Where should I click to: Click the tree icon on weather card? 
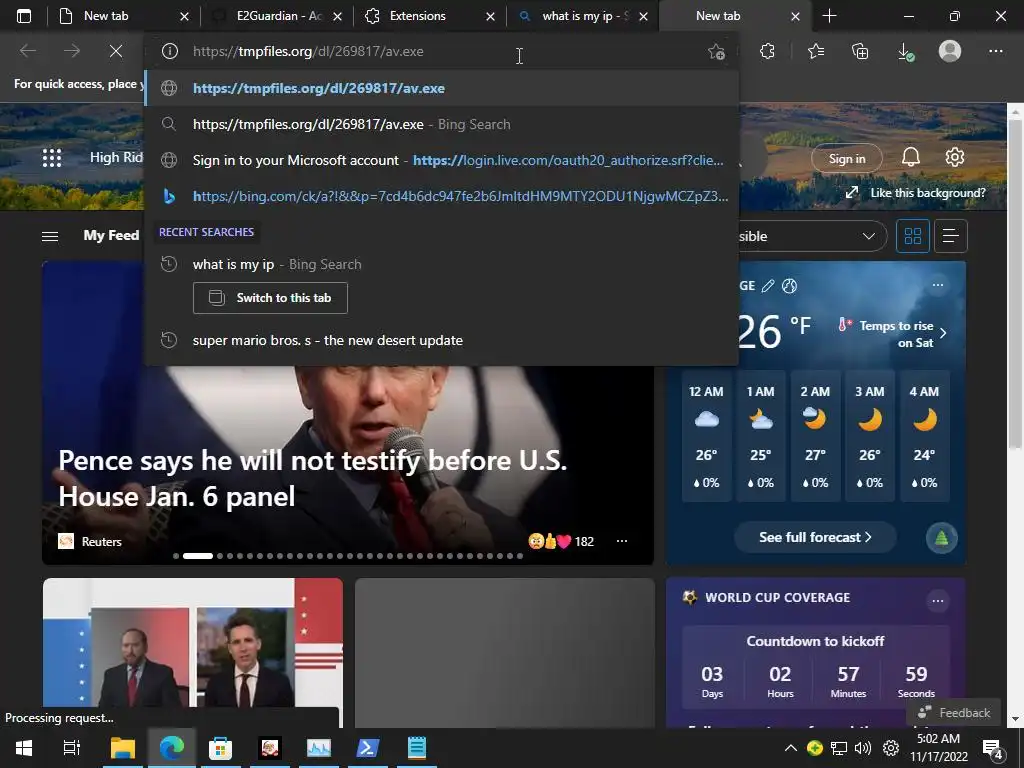tap(942, 538)
